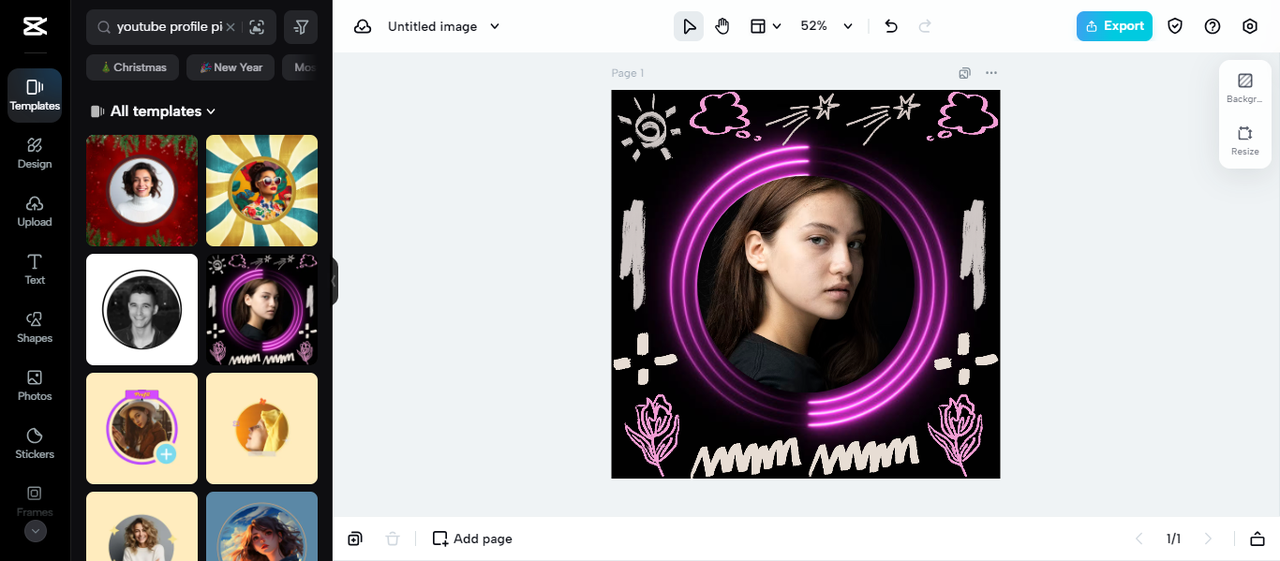This screenshot has width=1280, height=561.
Task: Open the Upload tab in sidebar
Action: tap(34, 210)
